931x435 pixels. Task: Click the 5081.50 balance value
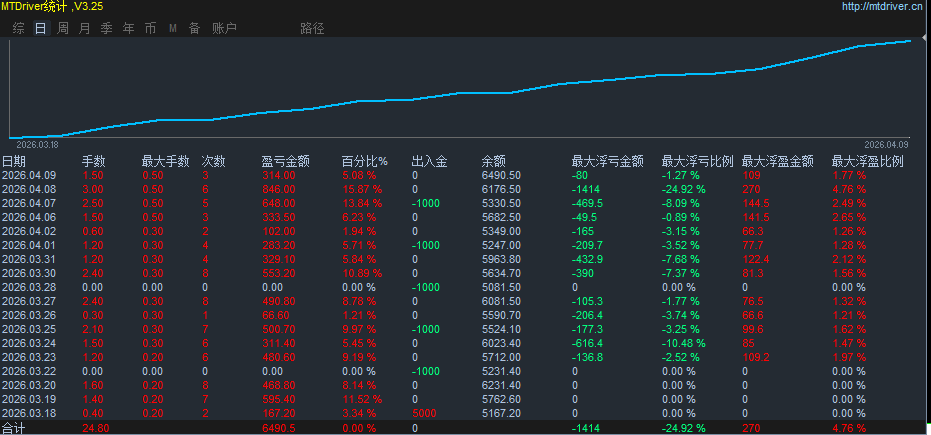point(501,287)
